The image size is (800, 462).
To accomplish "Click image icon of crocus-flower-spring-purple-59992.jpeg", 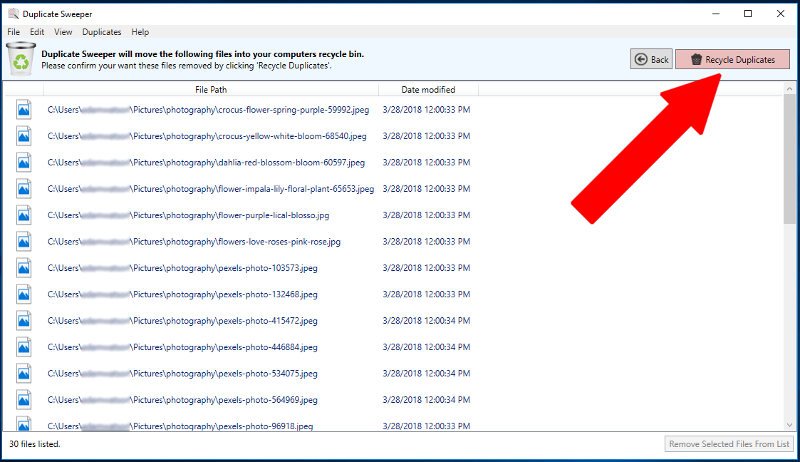I will pos(23,110).
